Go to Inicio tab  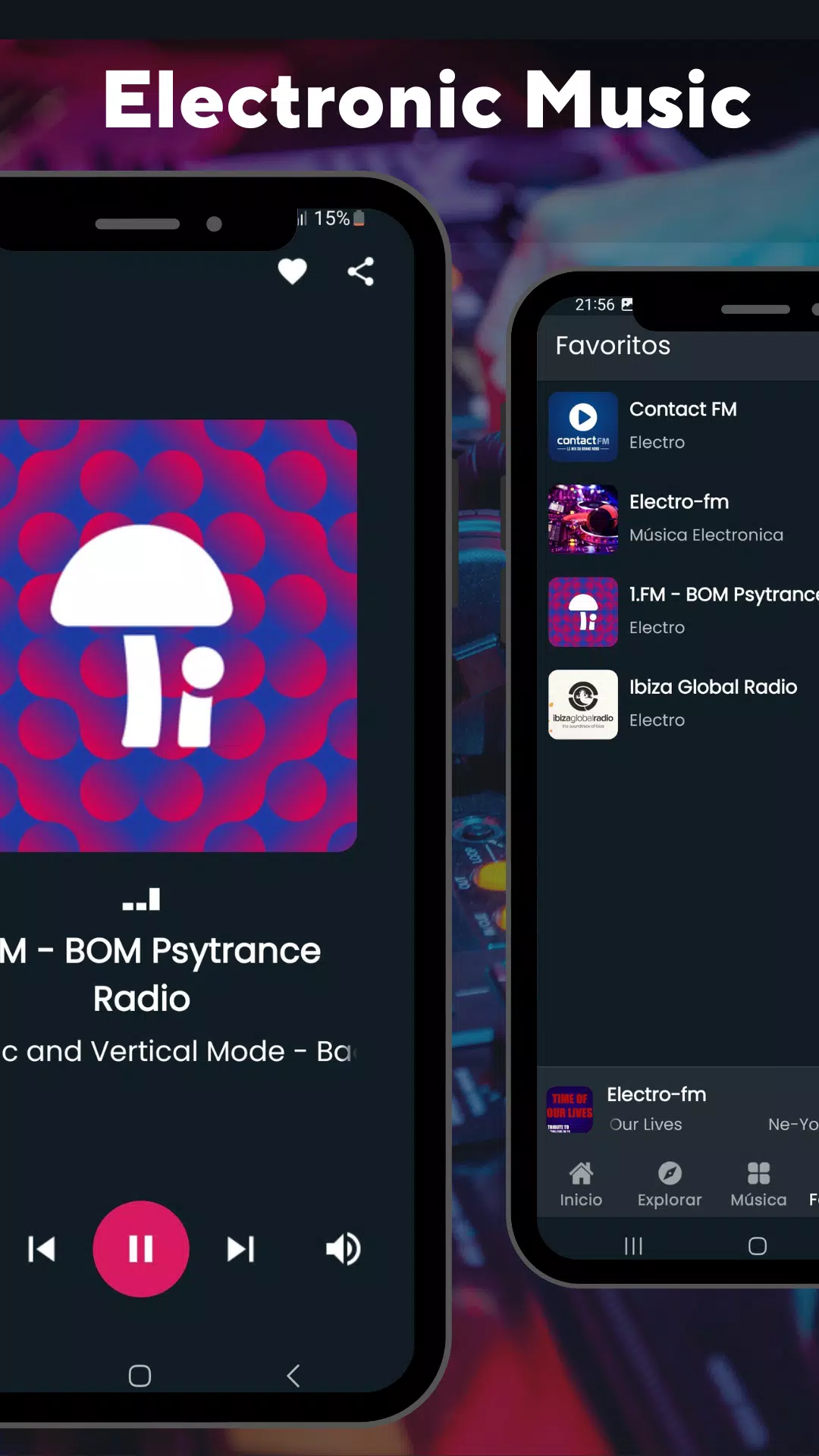point(581,1184)
